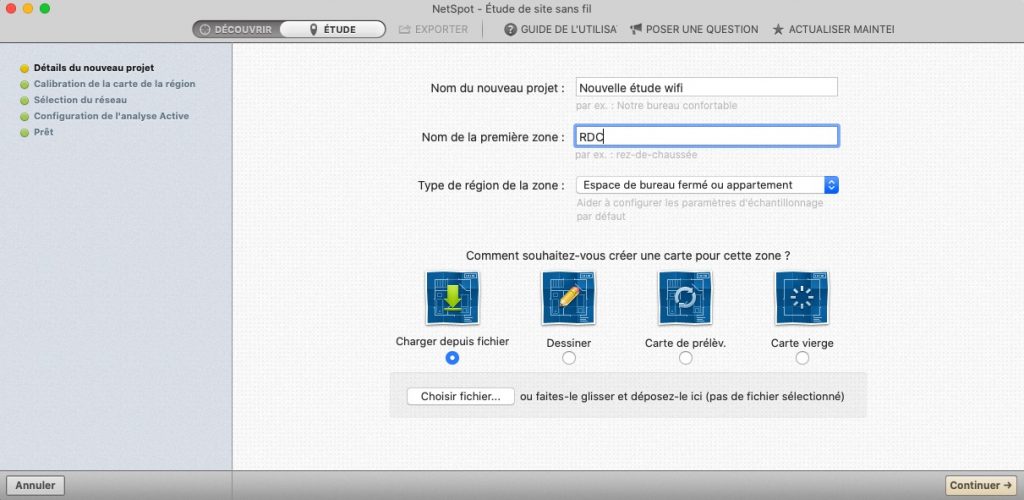Click the yellow bullet by Détails du nouveau projet
This screenshot has height=500, width=1024.
(x=25, y=68)
